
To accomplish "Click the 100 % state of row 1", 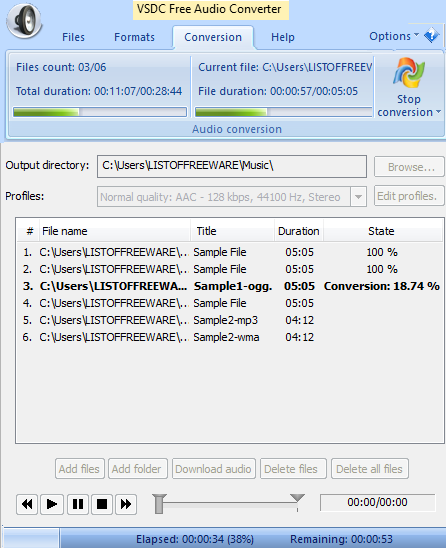I will (382, 252).
